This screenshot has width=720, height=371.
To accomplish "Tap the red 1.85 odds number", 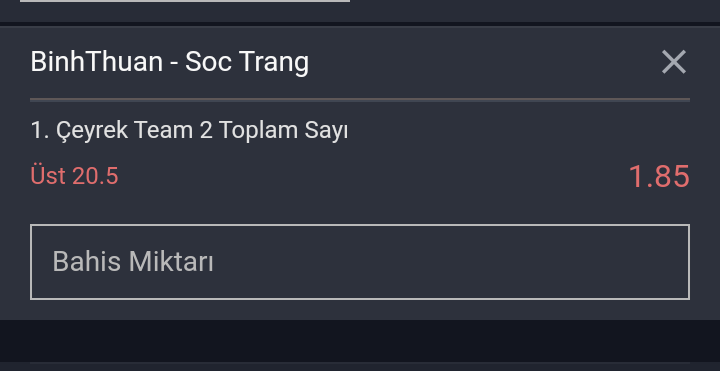I will point(659,176).
